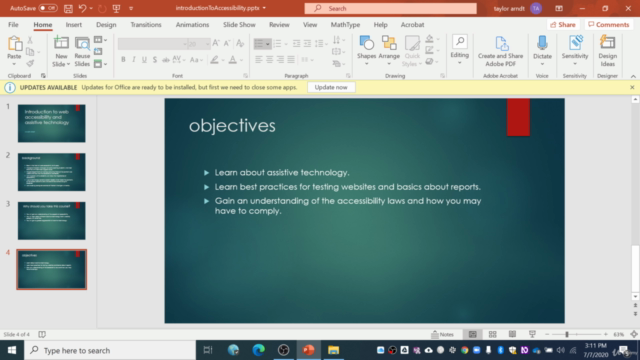Viewport: 640px width, 360px height.
Task: Click Create and Share Adobe PDF
Action: click(500, 51)
